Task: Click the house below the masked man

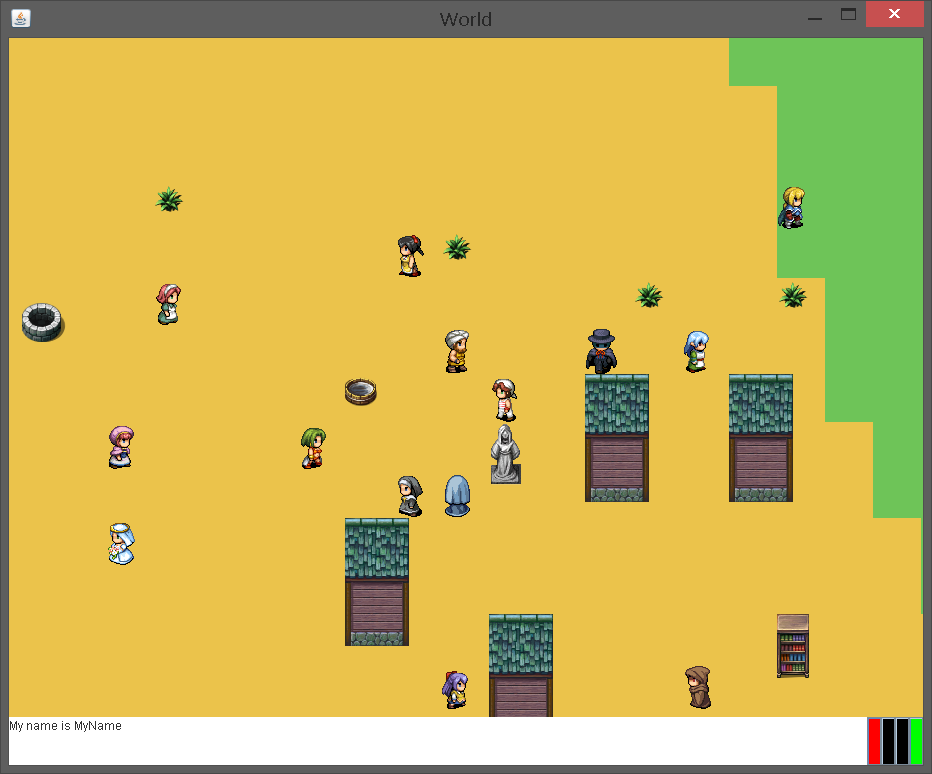Action: pyautogui.click(x=617, y=438)
